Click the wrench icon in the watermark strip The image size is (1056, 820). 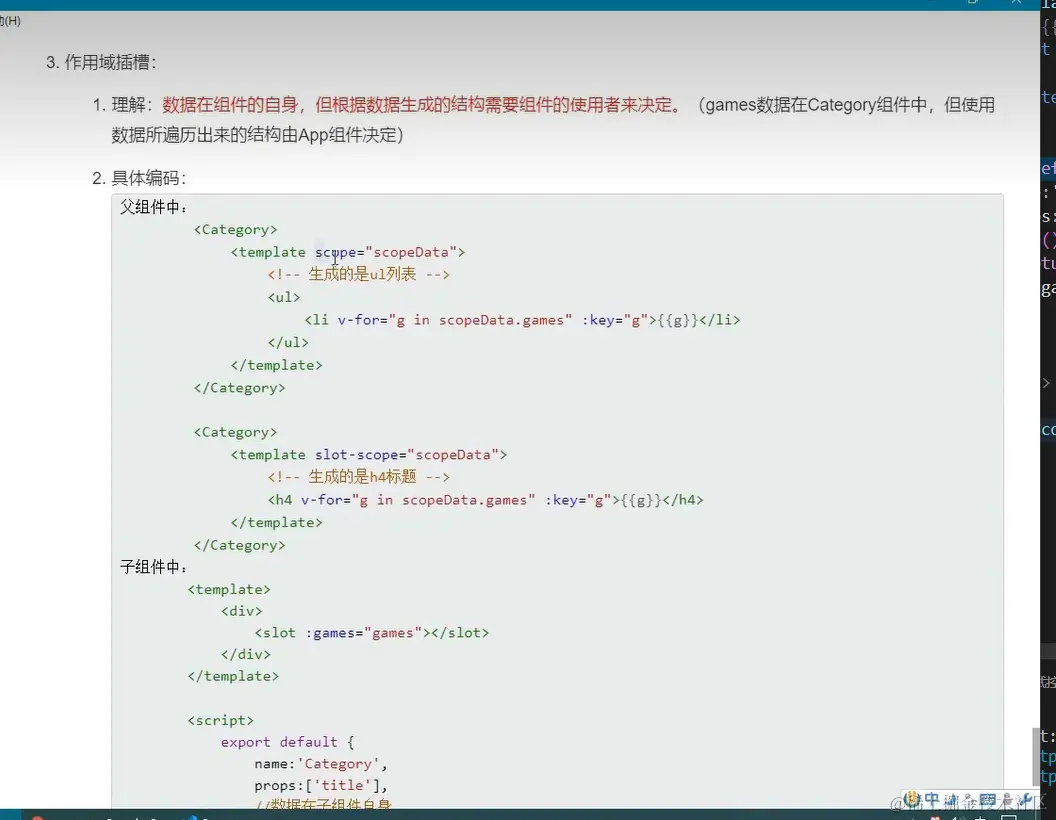coord(1025,799)
